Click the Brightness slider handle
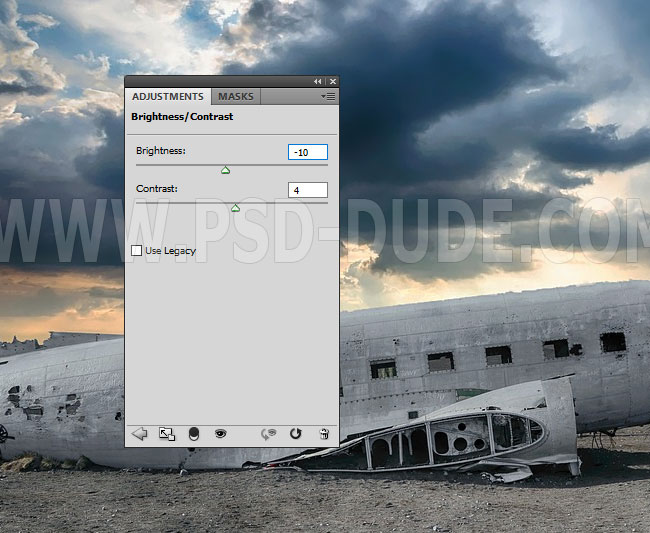650x533 pixels. click(x=226, y=170)
